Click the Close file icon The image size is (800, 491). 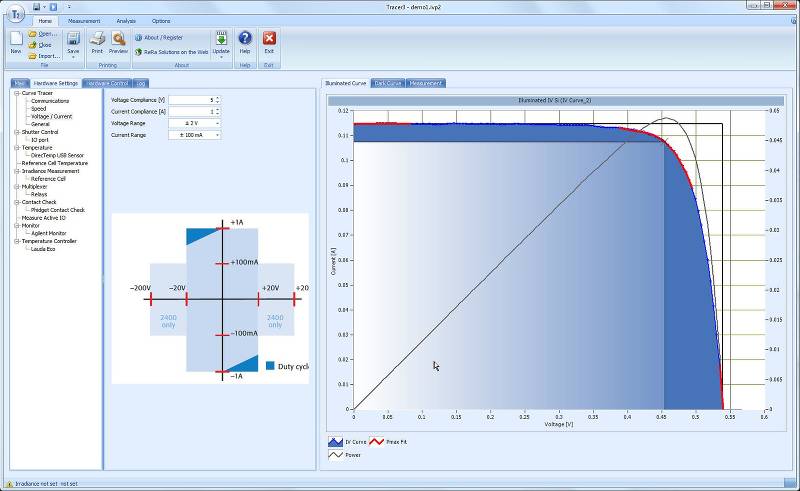(x=32, y=45)
